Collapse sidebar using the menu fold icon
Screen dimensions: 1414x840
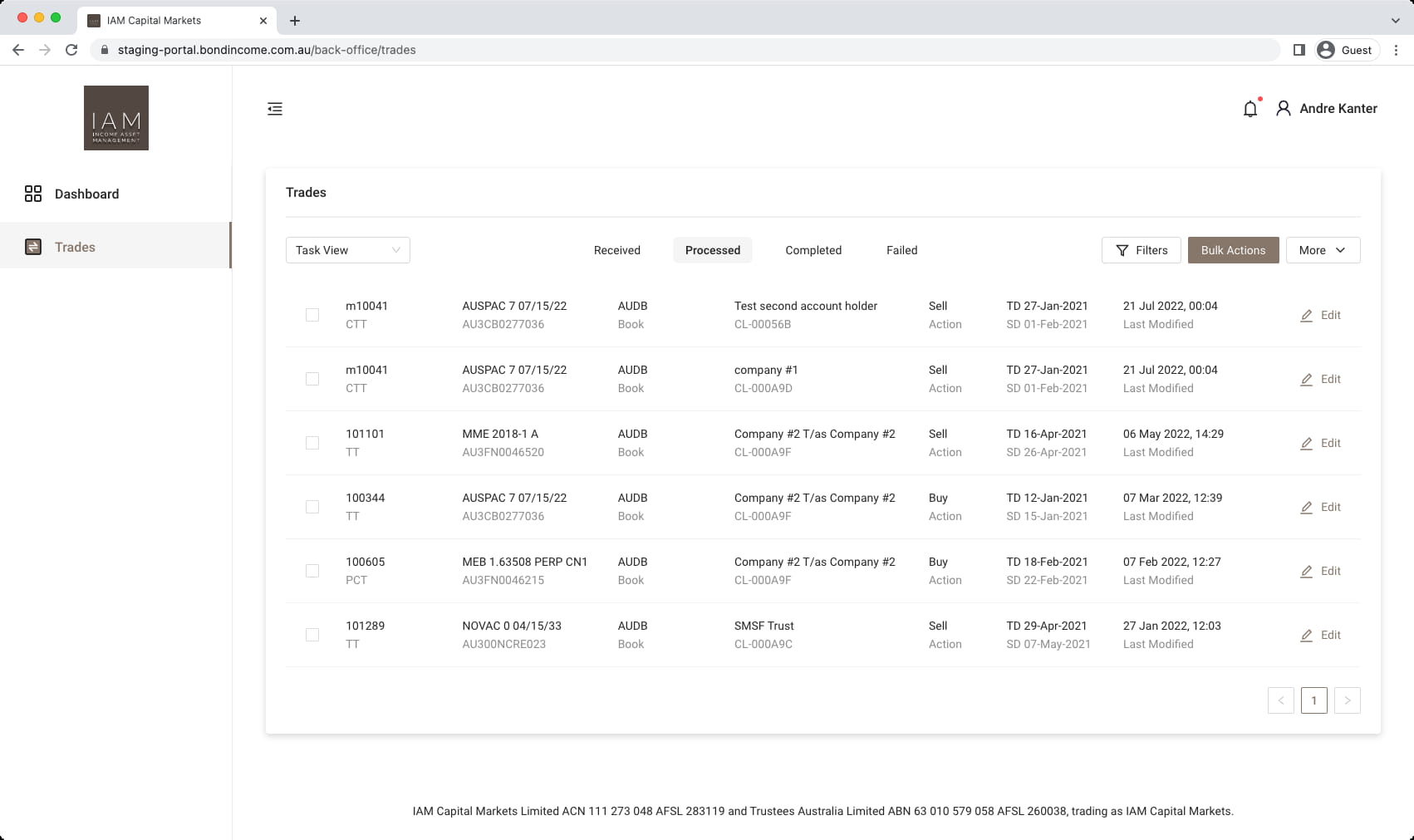point(275,109)
